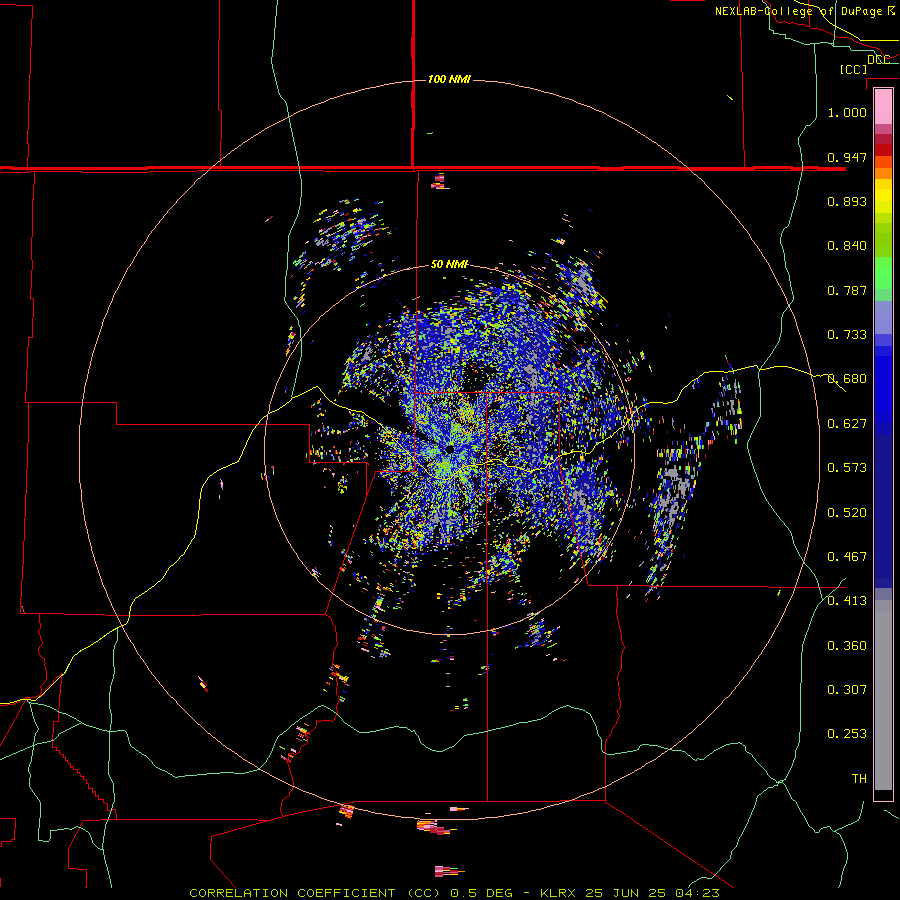
Task: Select the 0.307 legend value
Action: (847, 689)
